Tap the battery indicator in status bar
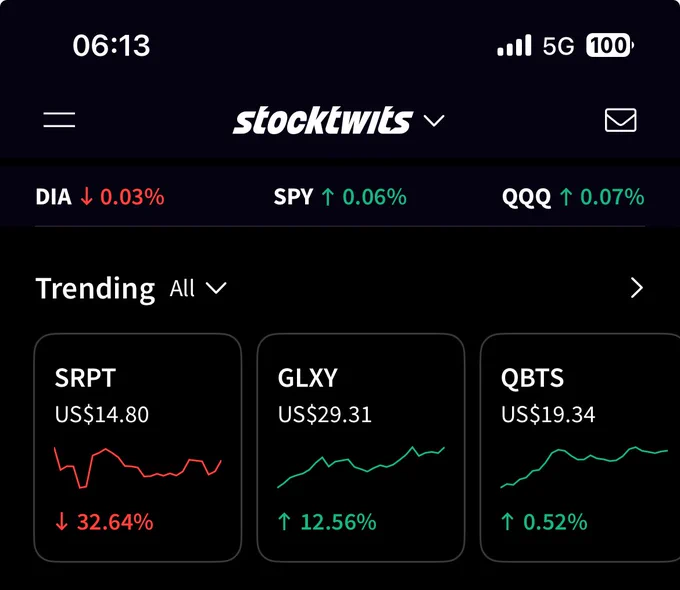 (609, 45)
